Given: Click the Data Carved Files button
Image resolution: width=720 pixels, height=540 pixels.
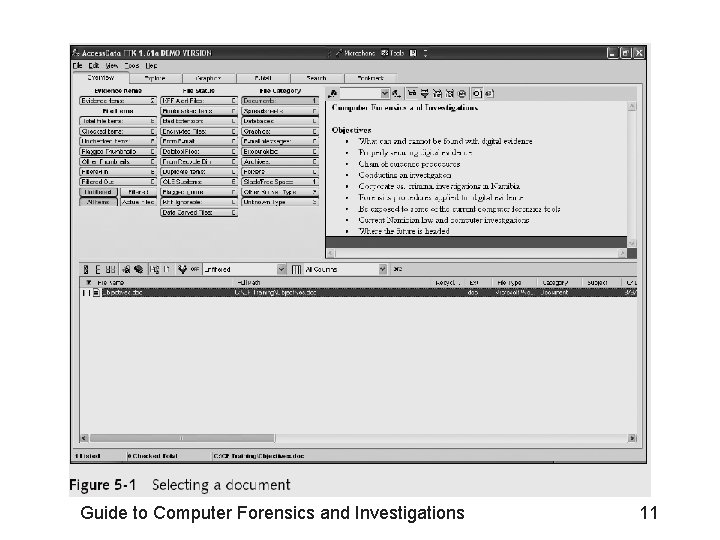Looking at the screenshot, I should coord(199,213).
